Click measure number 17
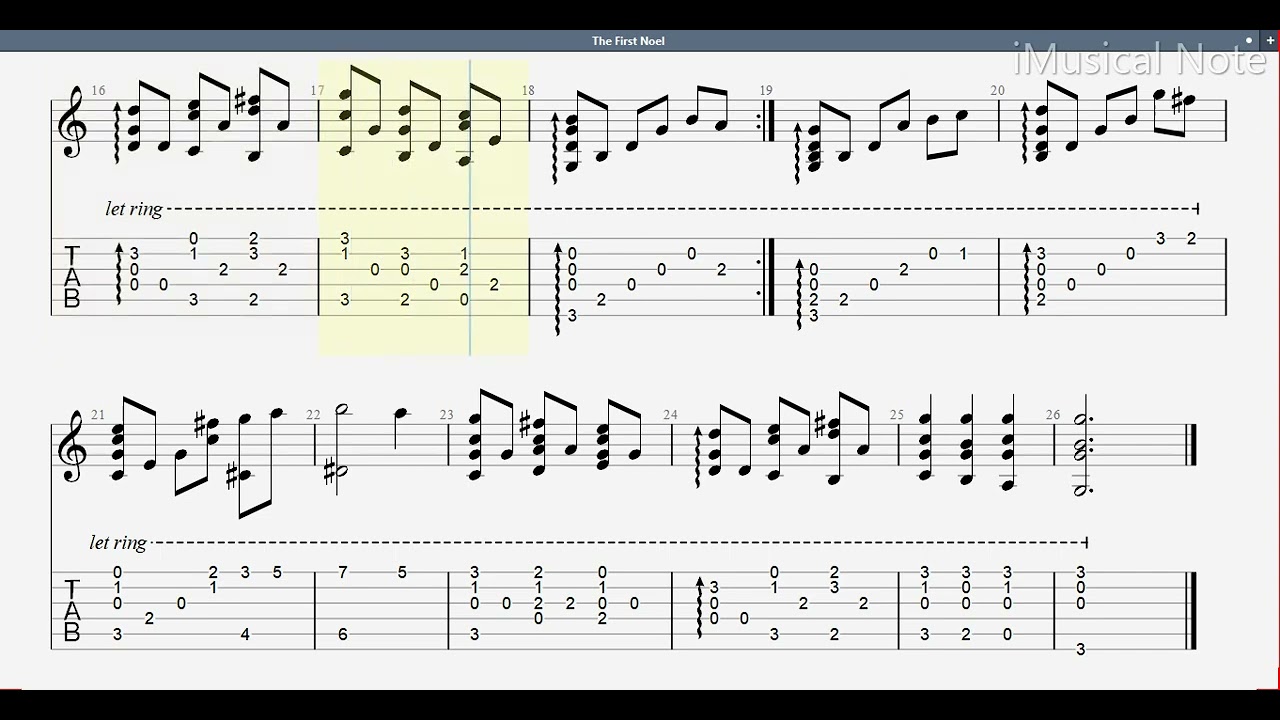The image size is (1280, 720). pos(317,90)
